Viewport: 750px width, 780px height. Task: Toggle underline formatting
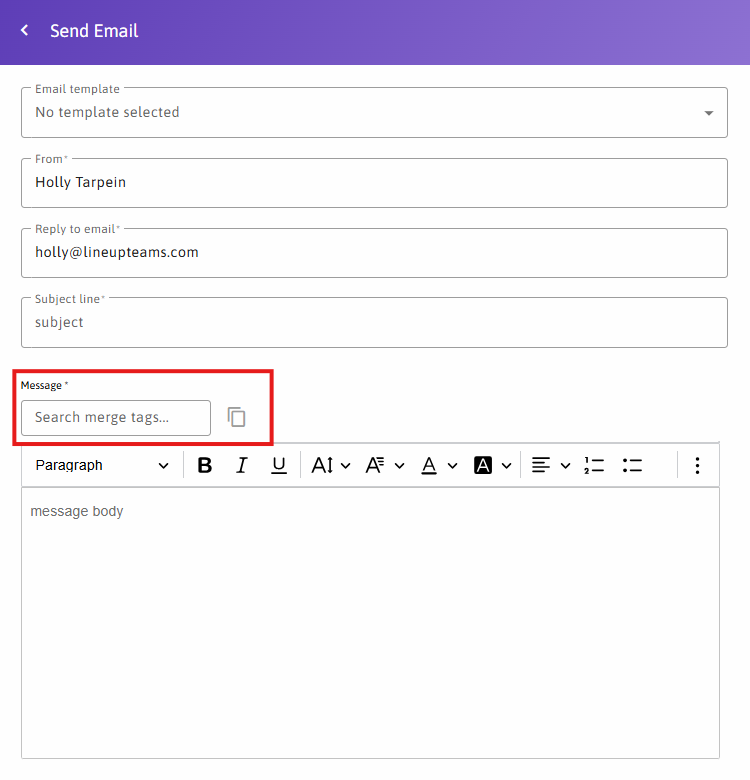(279, 466)
